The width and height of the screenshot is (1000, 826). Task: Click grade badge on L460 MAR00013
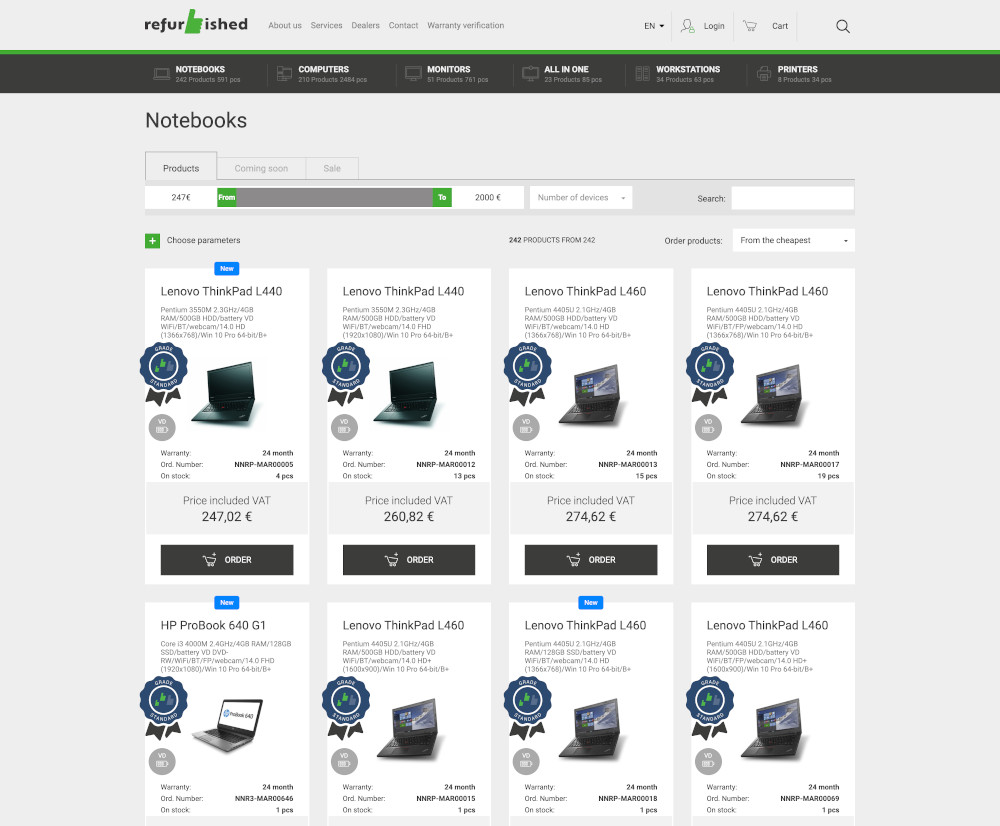point(527,374)
